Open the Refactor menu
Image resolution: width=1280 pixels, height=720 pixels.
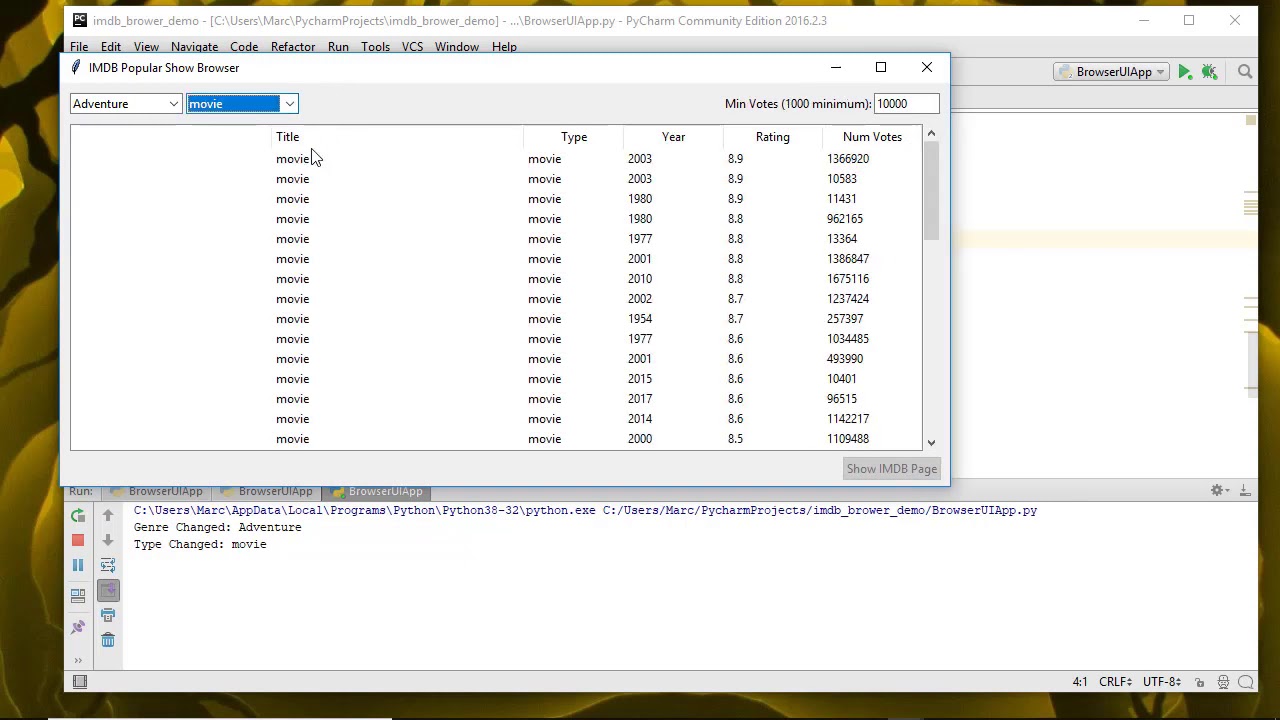(293, 47)
